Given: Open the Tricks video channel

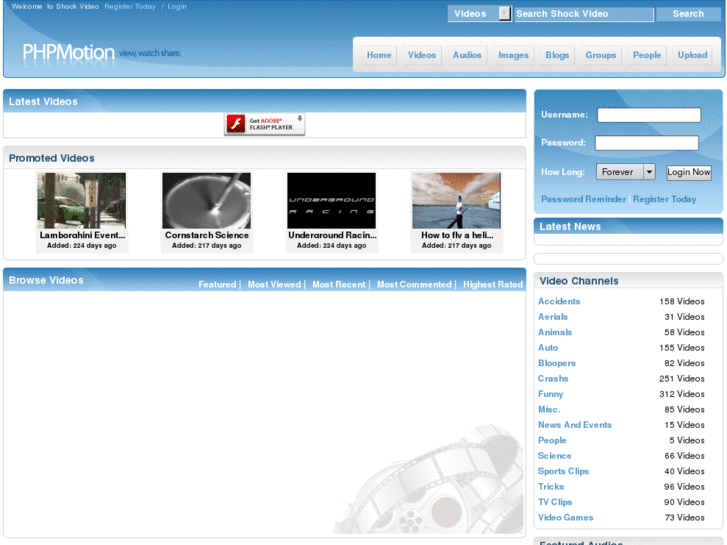Looking at the screenshot, I should coord(551,487).
